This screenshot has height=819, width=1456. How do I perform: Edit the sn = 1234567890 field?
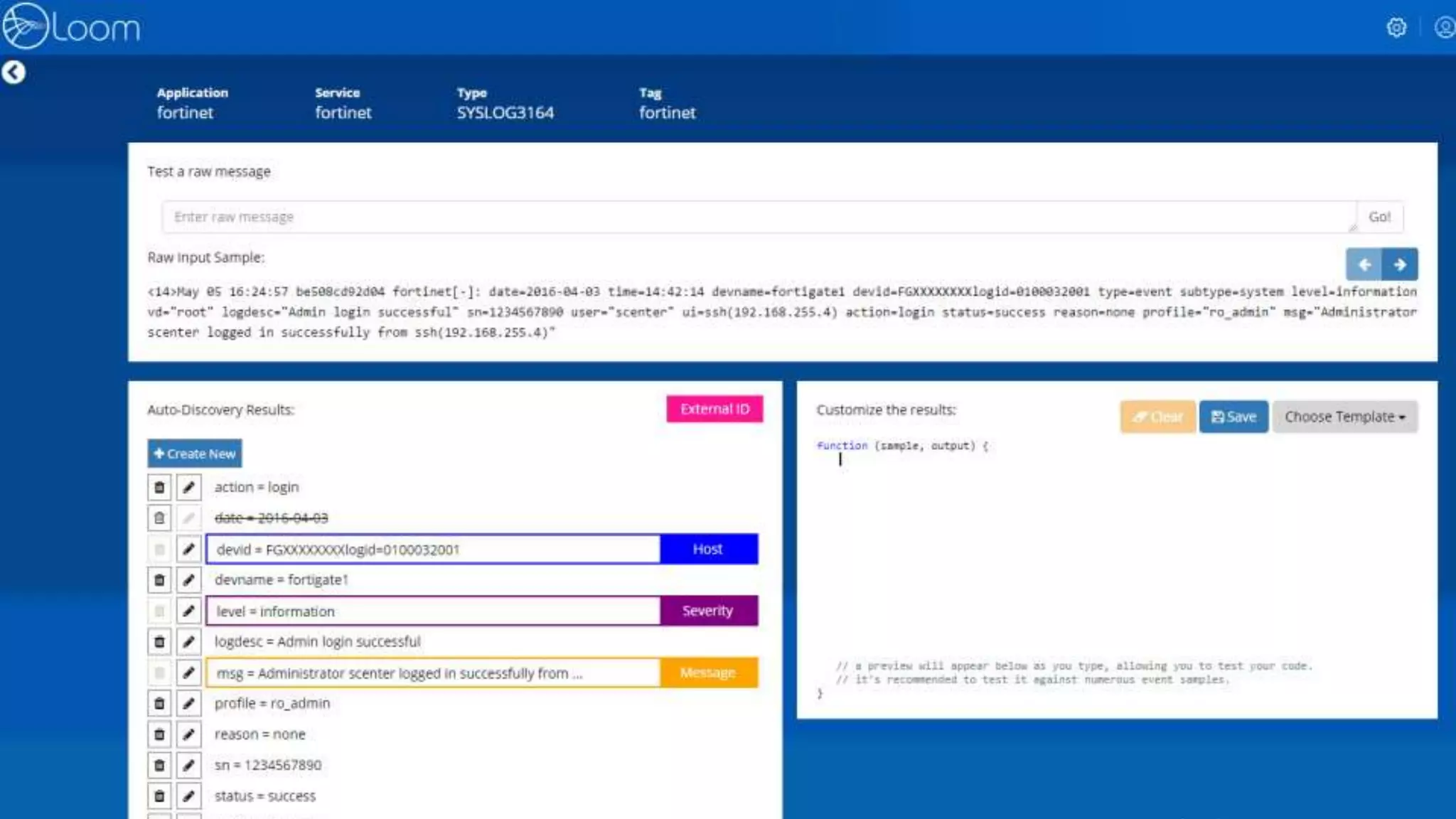pos(188,766)
